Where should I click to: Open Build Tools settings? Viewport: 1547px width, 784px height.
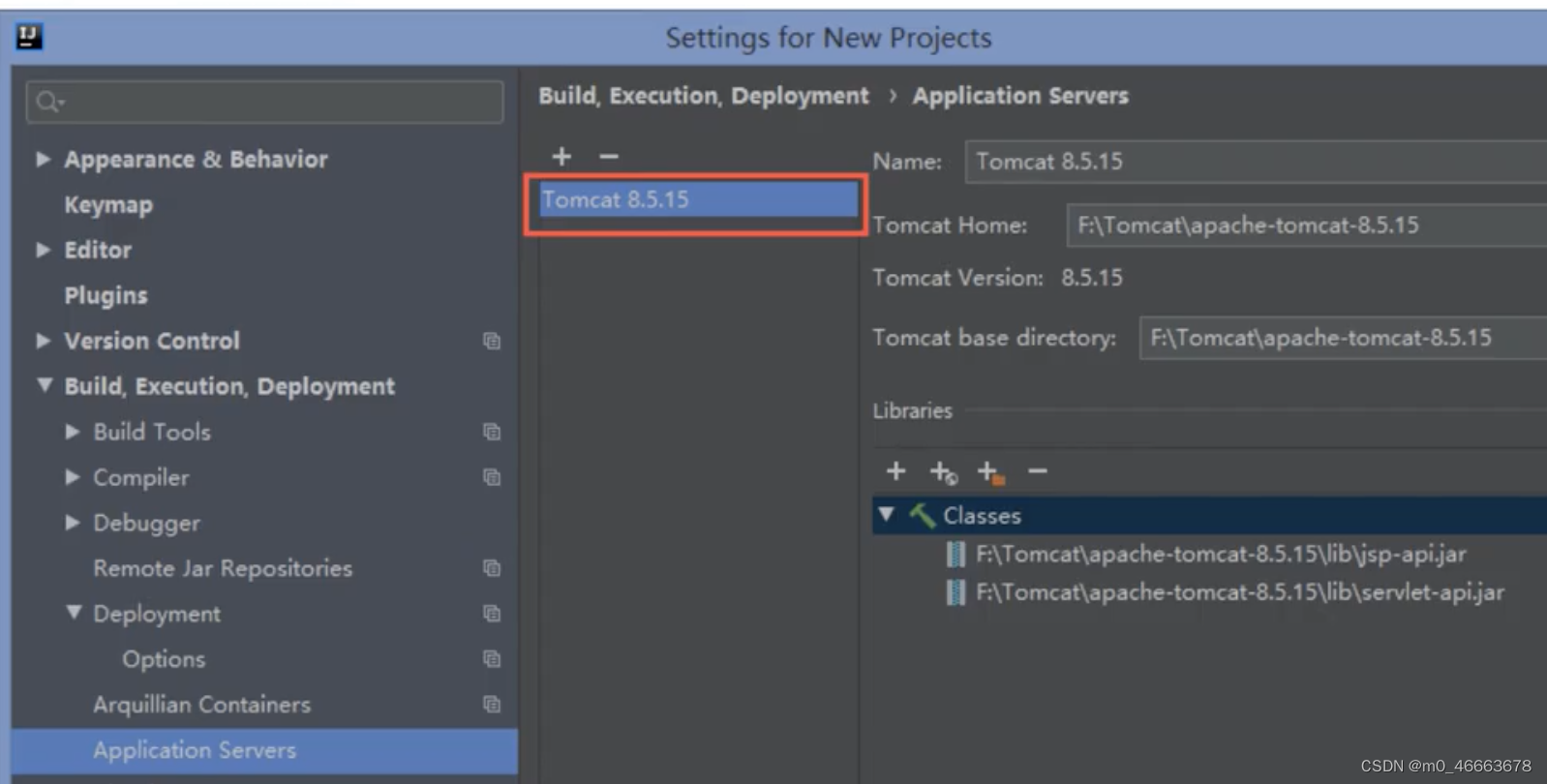[x=152, y=432]
